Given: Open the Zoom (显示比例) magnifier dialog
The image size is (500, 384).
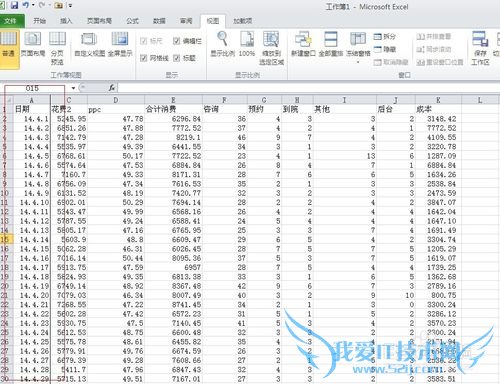Looking at the screenshot, I should point(222,44).
